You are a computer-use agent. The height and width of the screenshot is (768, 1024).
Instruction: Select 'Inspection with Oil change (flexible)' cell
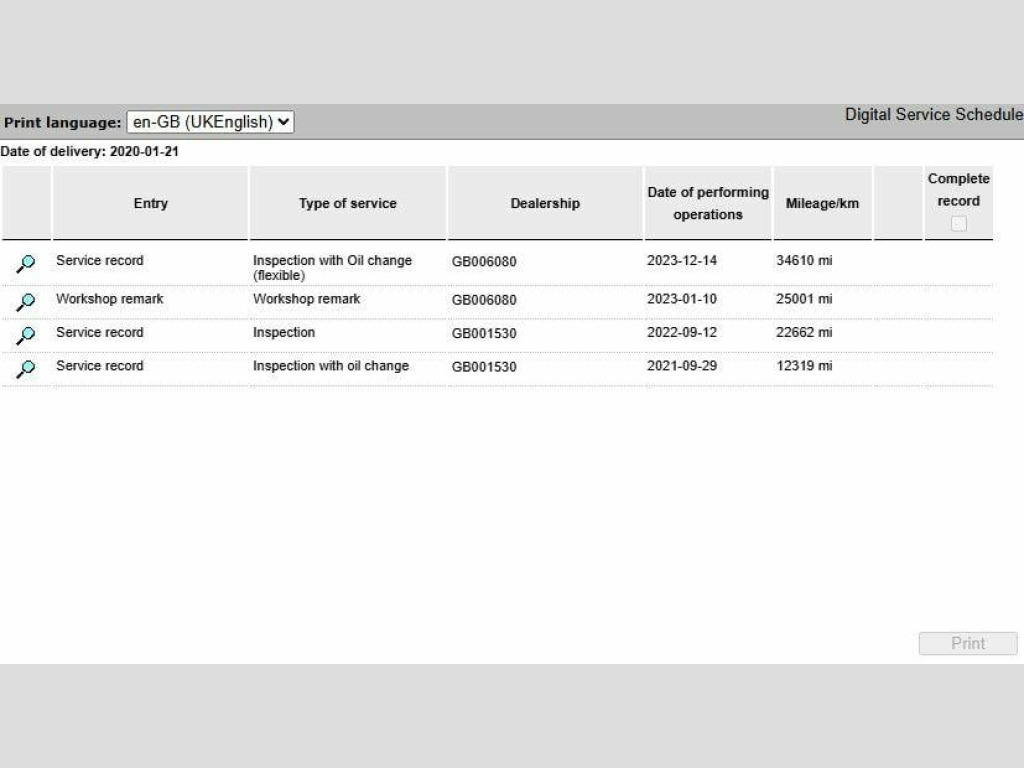tap(332, 268)
